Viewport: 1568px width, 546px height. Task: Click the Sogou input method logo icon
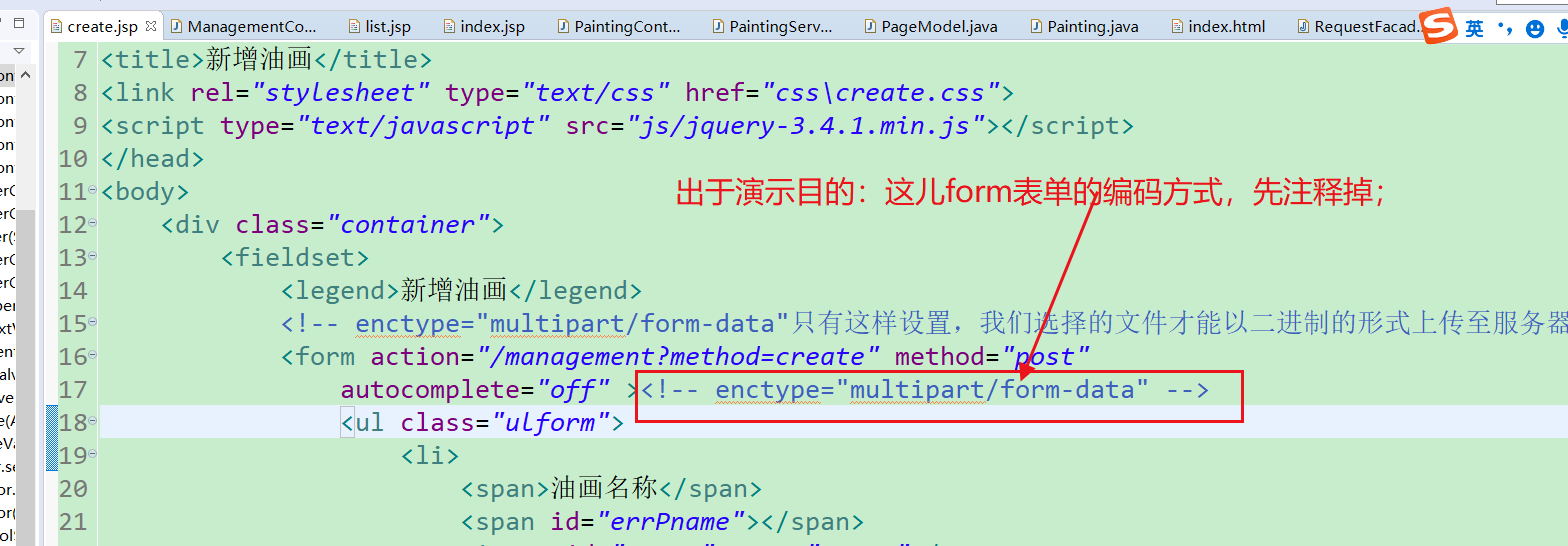click(1439, 25)
